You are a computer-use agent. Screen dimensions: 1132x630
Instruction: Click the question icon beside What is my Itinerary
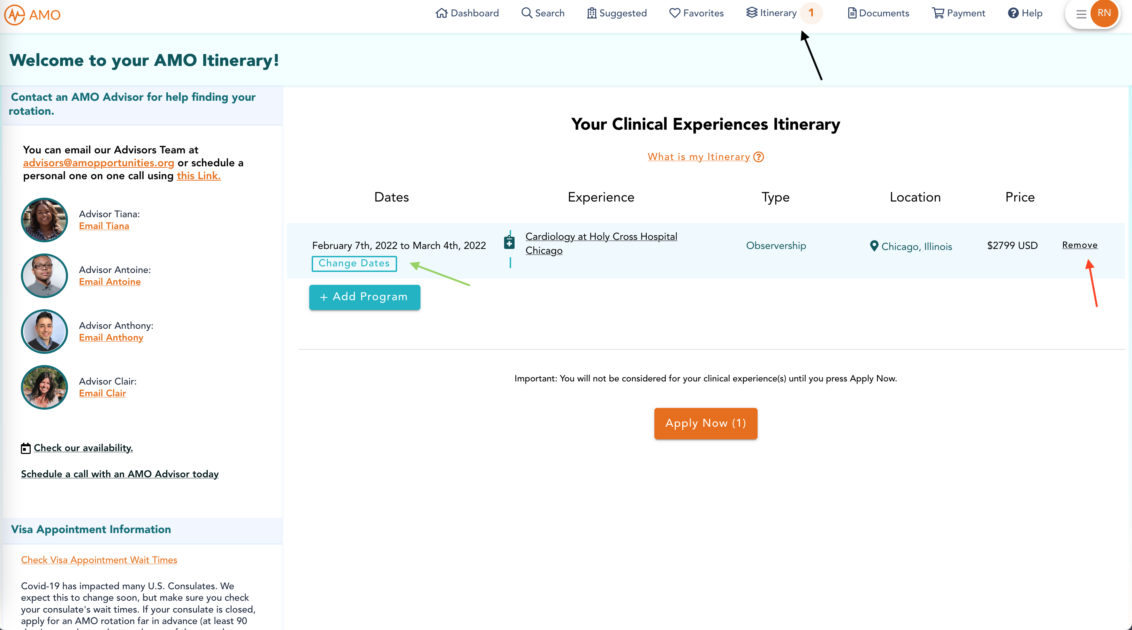tap(758, 157)
